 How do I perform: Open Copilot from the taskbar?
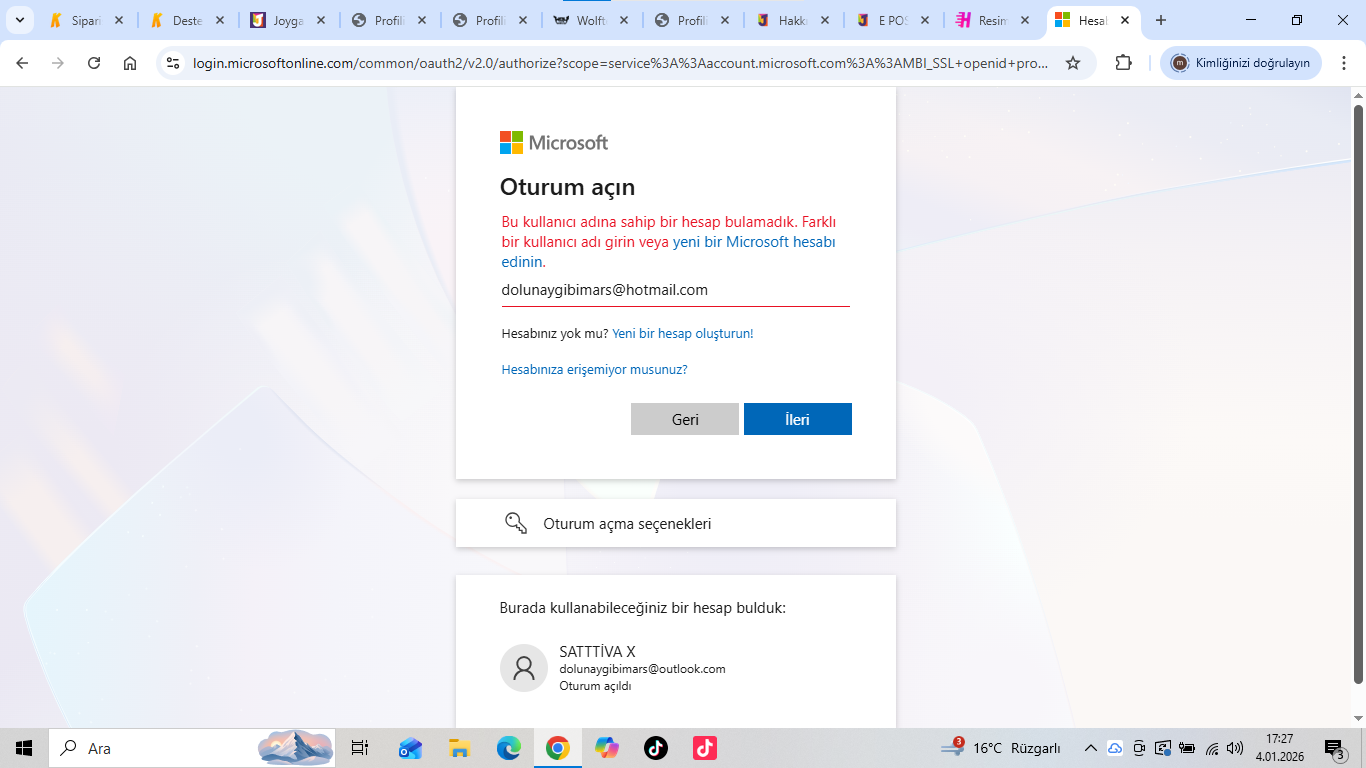click(607, 748)
